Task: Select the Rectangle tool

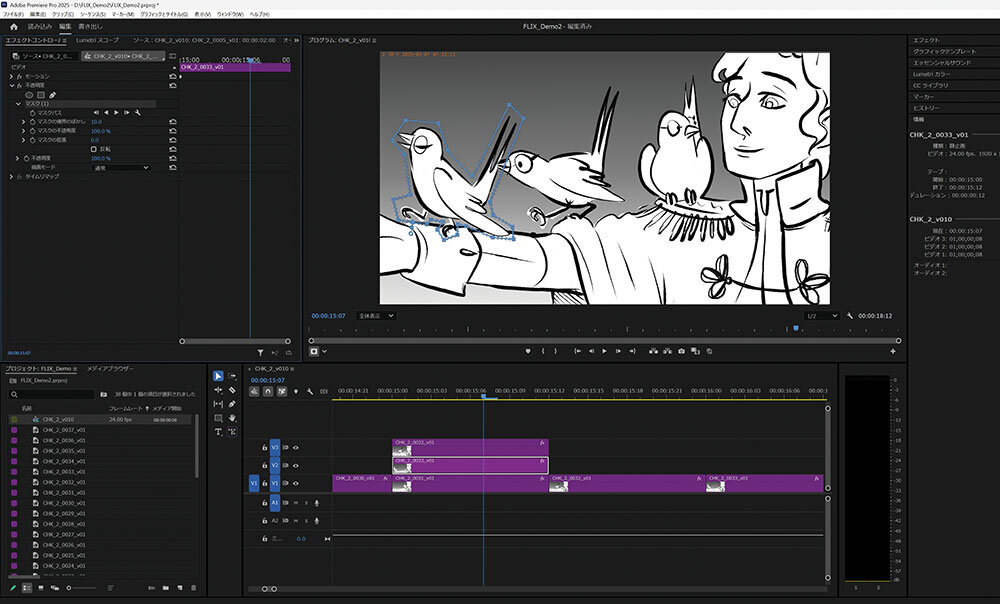Action: (218, 418)
